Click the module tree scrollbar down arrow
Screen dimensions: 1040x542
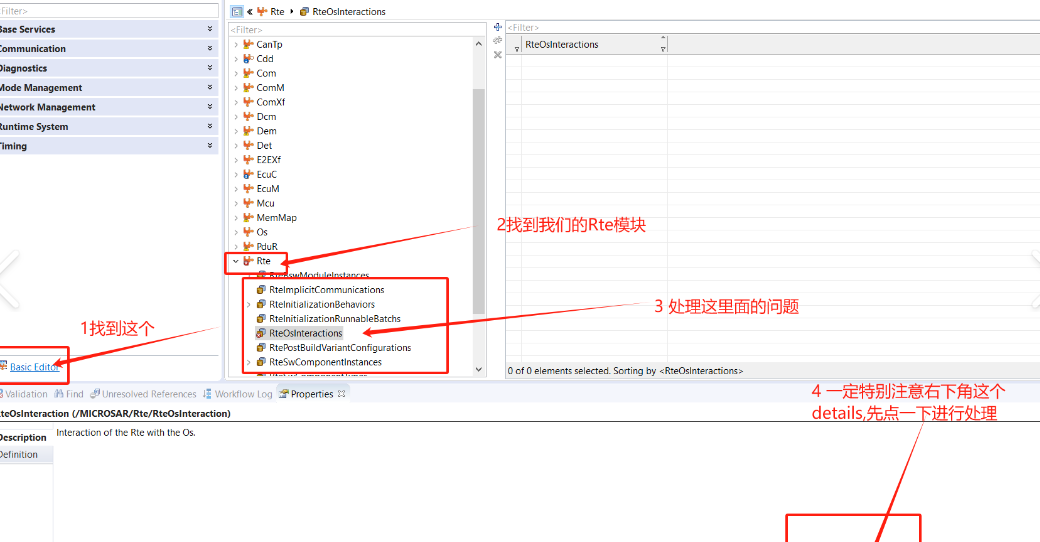(479, 370)
